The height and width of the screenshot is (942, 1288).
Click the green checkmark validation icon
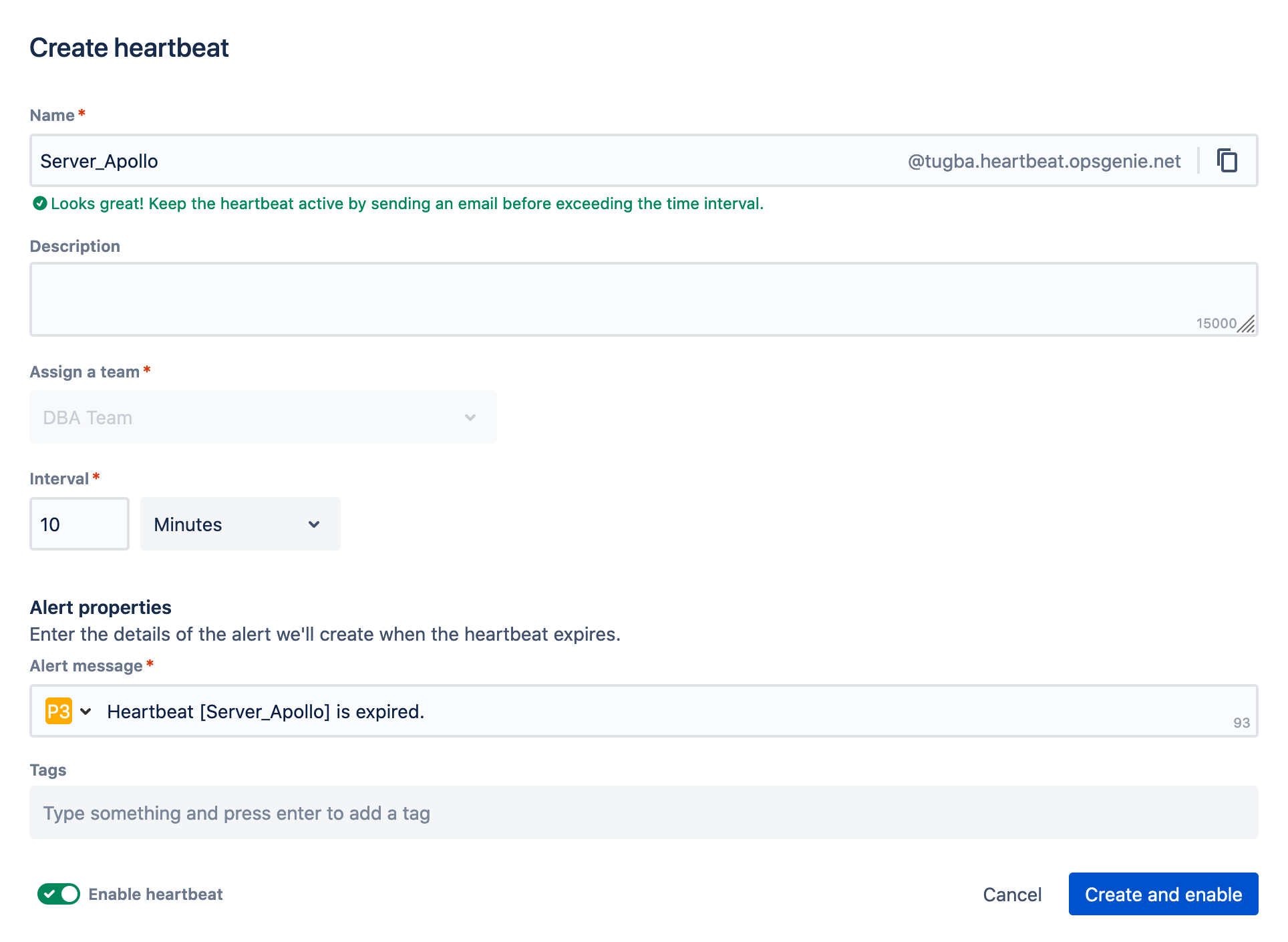coord(38,204)
